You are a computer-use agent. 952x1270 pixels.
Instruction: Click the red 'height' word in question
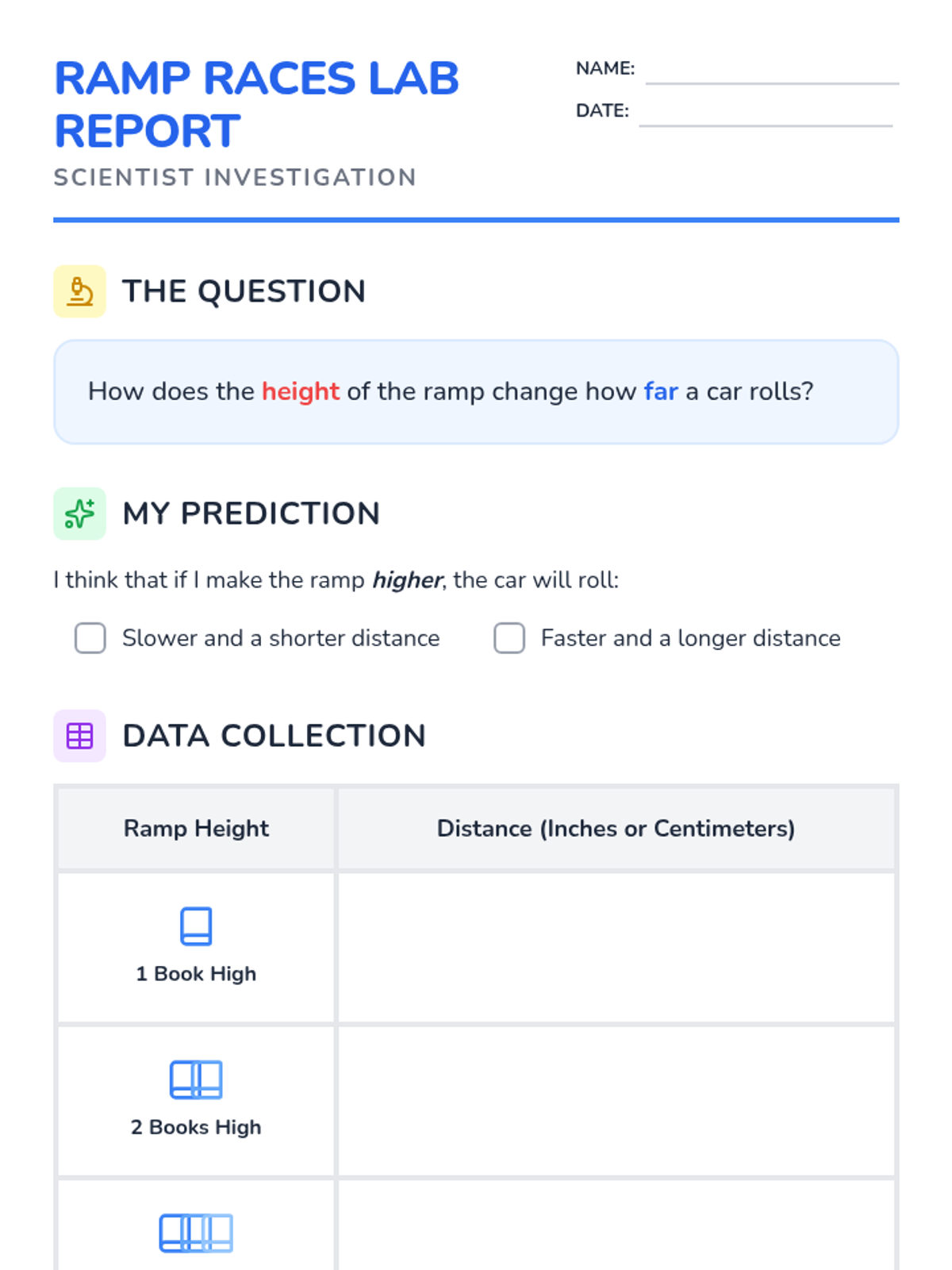pyautogui.click(x=301, y=391)
